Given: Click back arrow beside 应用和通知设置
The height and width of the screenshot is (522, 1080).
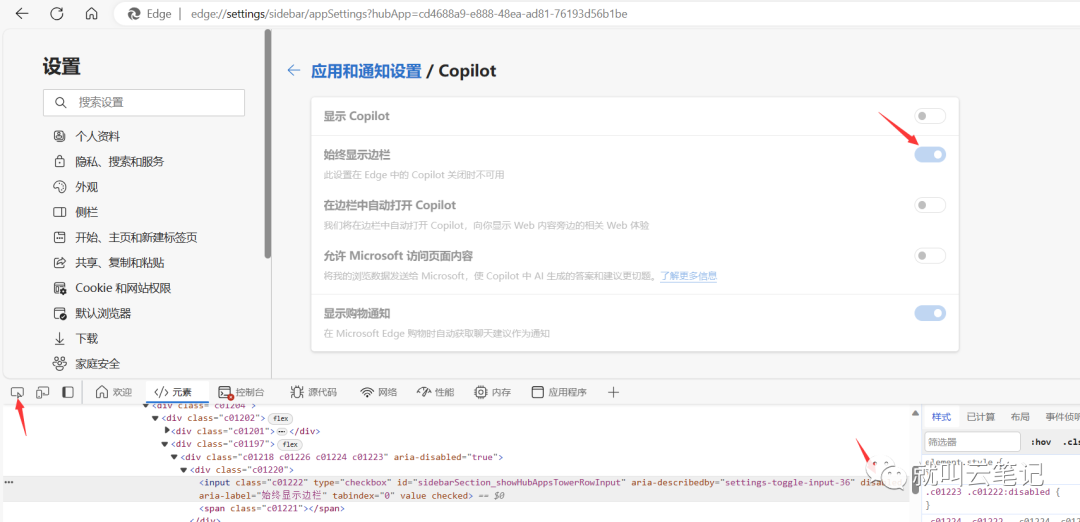Looking at the screenshot, I should point(294,70).
